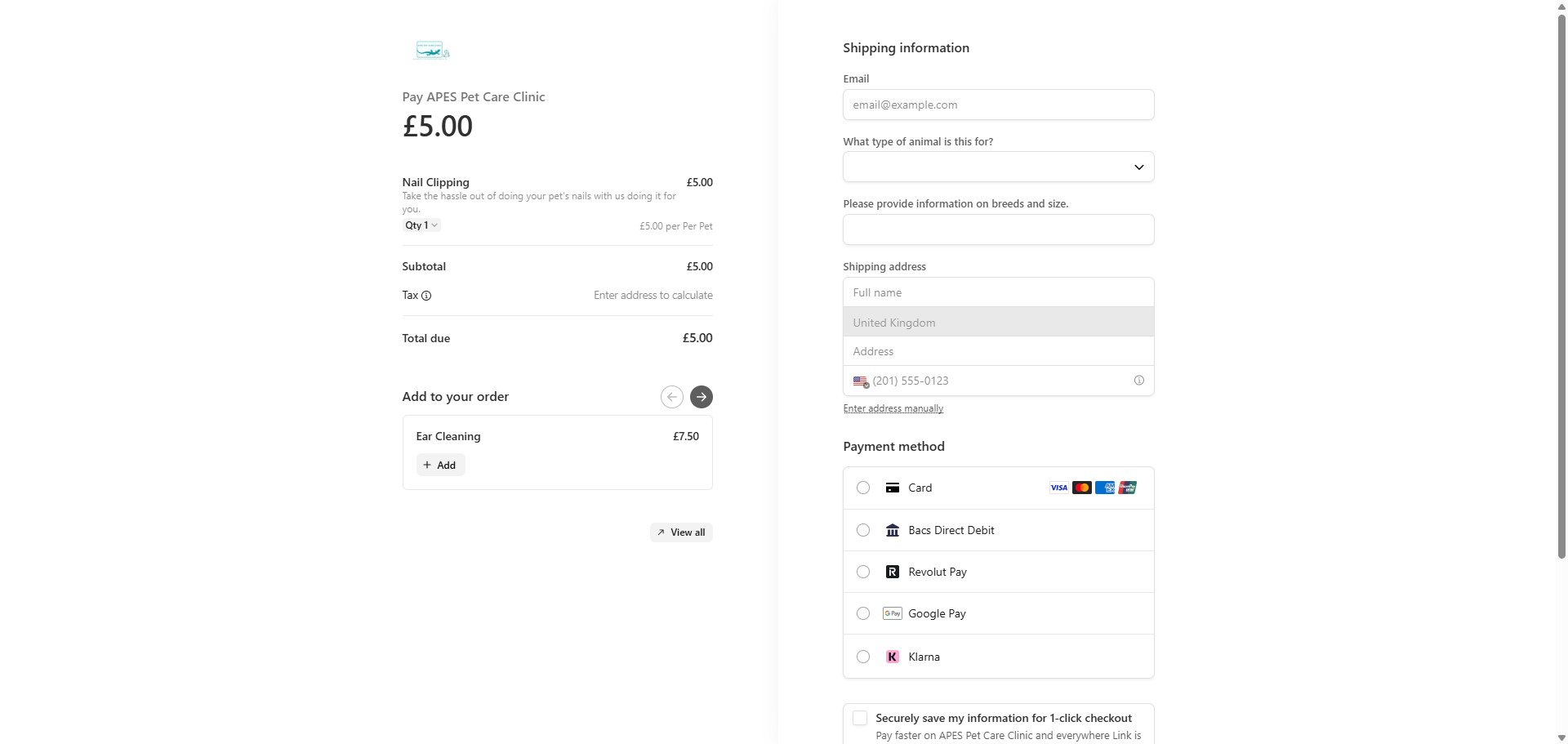Focus the Email input field

[x=998, y=105]
